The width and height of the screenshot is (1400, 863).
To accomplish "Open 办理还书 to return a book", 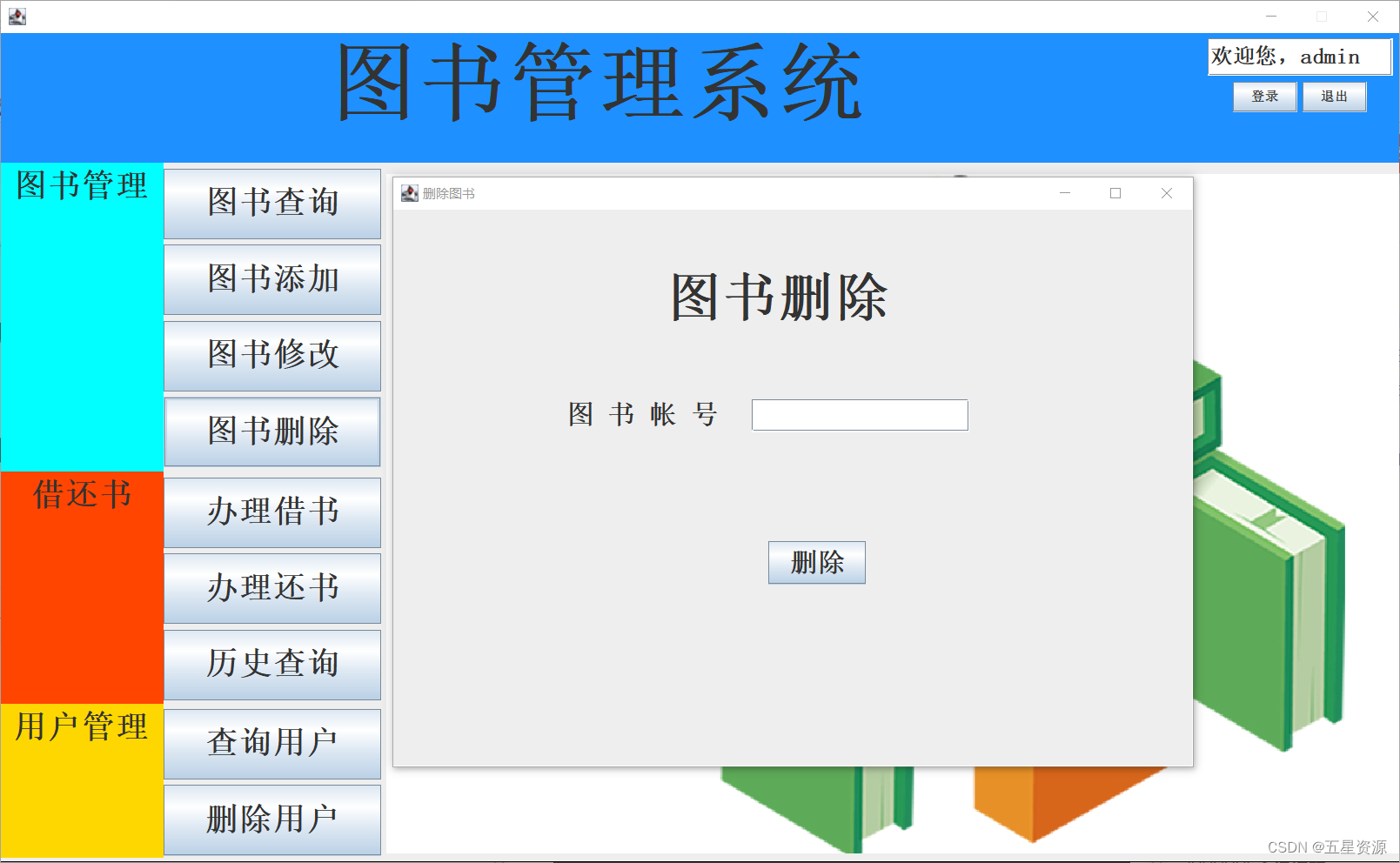I will pyautogui.click(x=271, y=588).
